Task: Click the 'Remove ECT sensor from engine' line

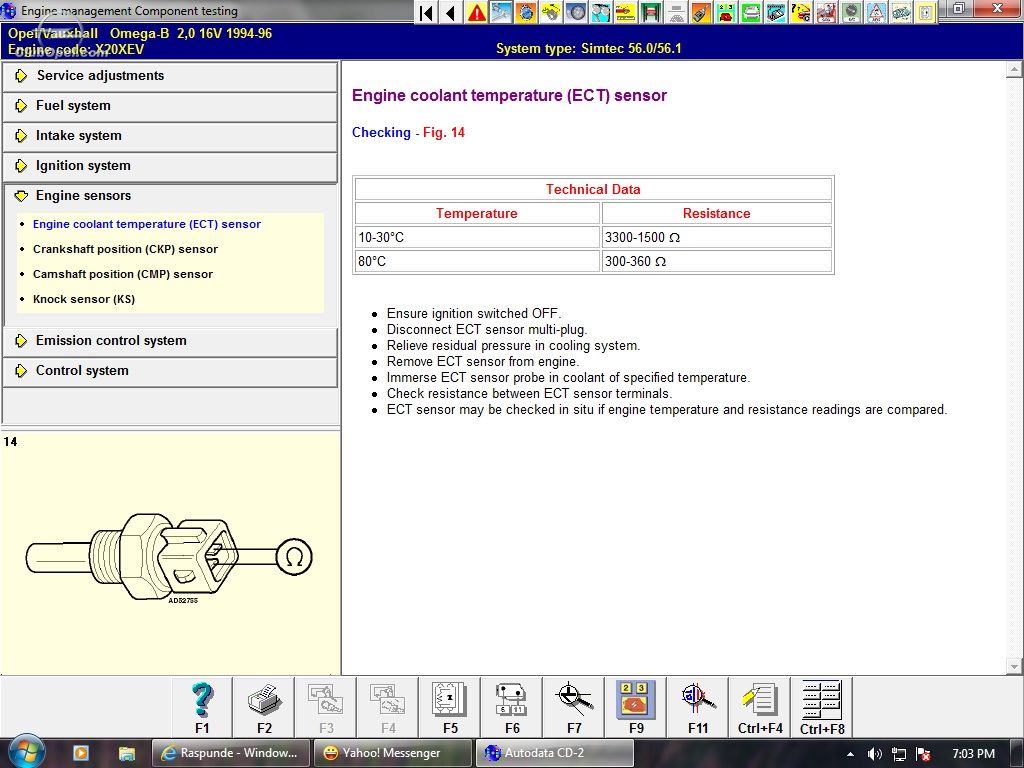Action: (x=483, y=361)
